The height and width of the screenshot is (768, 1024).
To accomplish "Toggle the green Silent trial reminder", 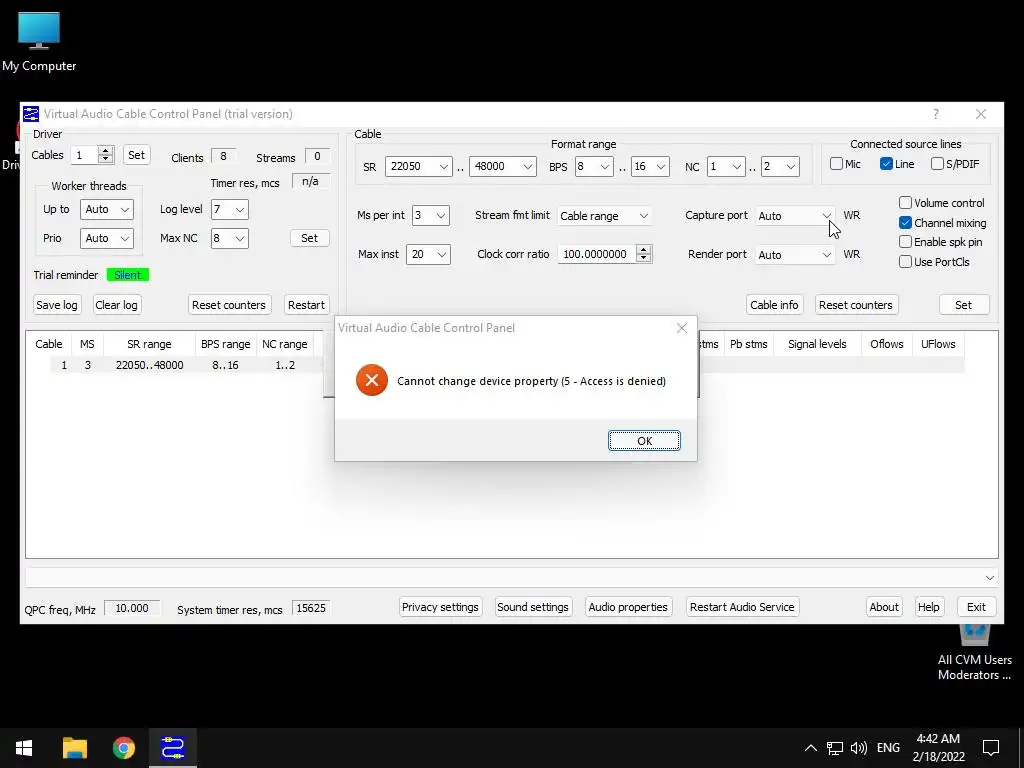I will [127, 275].
